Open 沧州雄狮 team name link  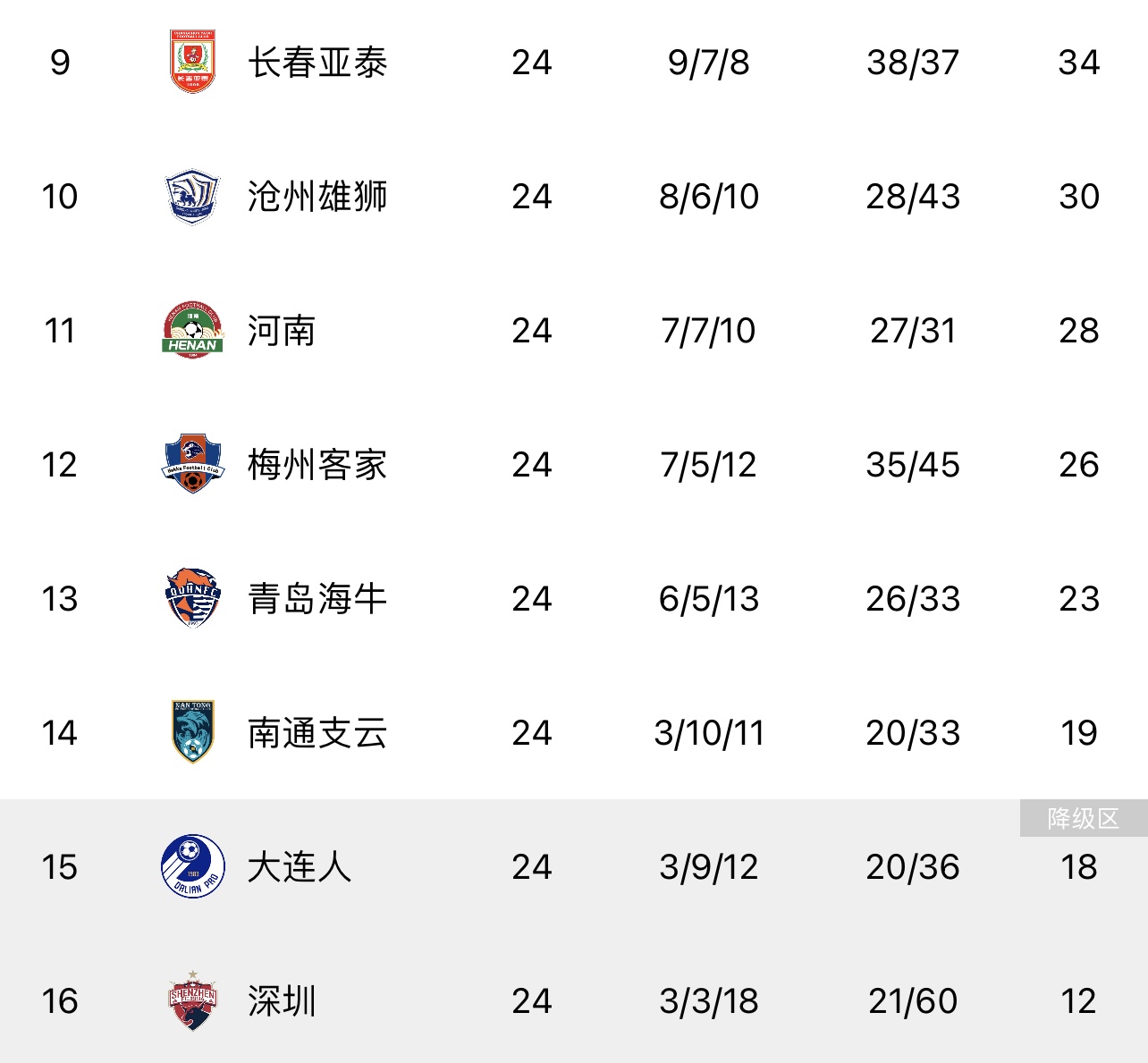317,197
